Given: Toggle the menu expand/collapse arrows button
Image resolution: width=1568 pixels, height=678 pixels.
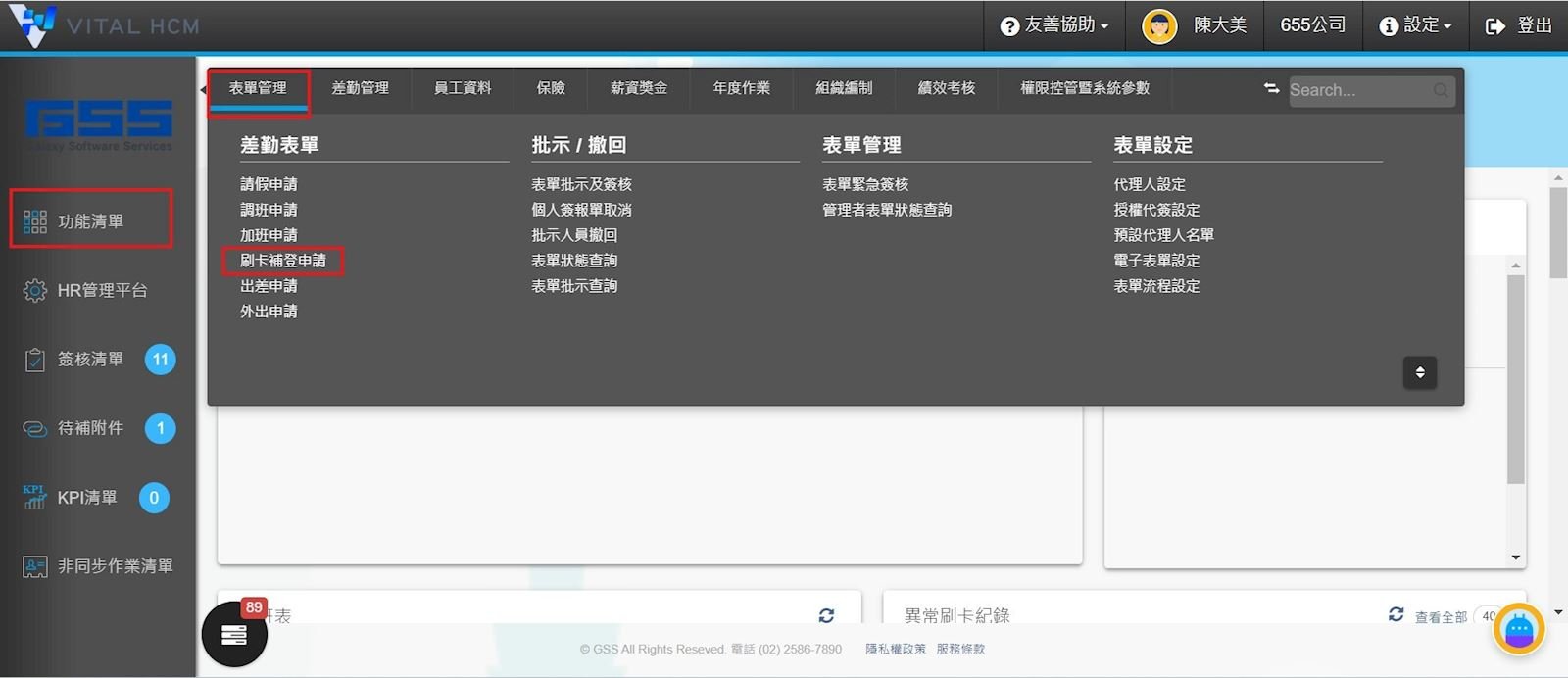Looking at the screenshot, I should coord(1419,372).
